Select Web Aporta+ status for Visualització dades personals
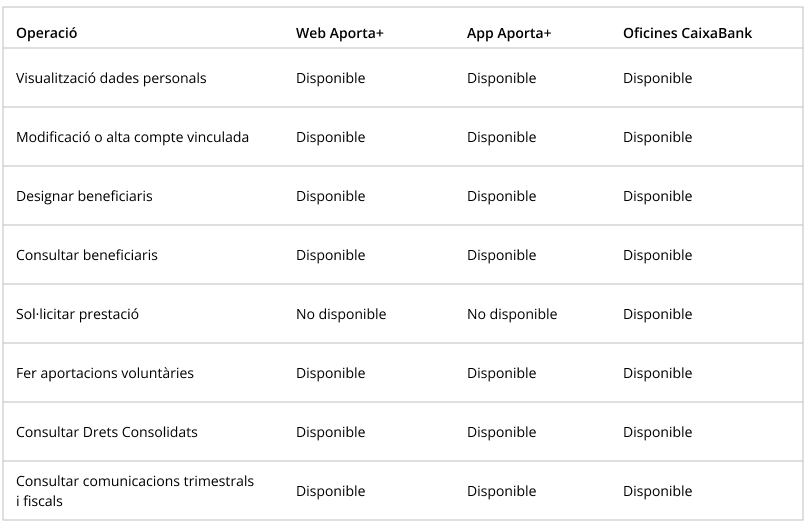Viewport: 809px width, 526px height. pos(331,78)
